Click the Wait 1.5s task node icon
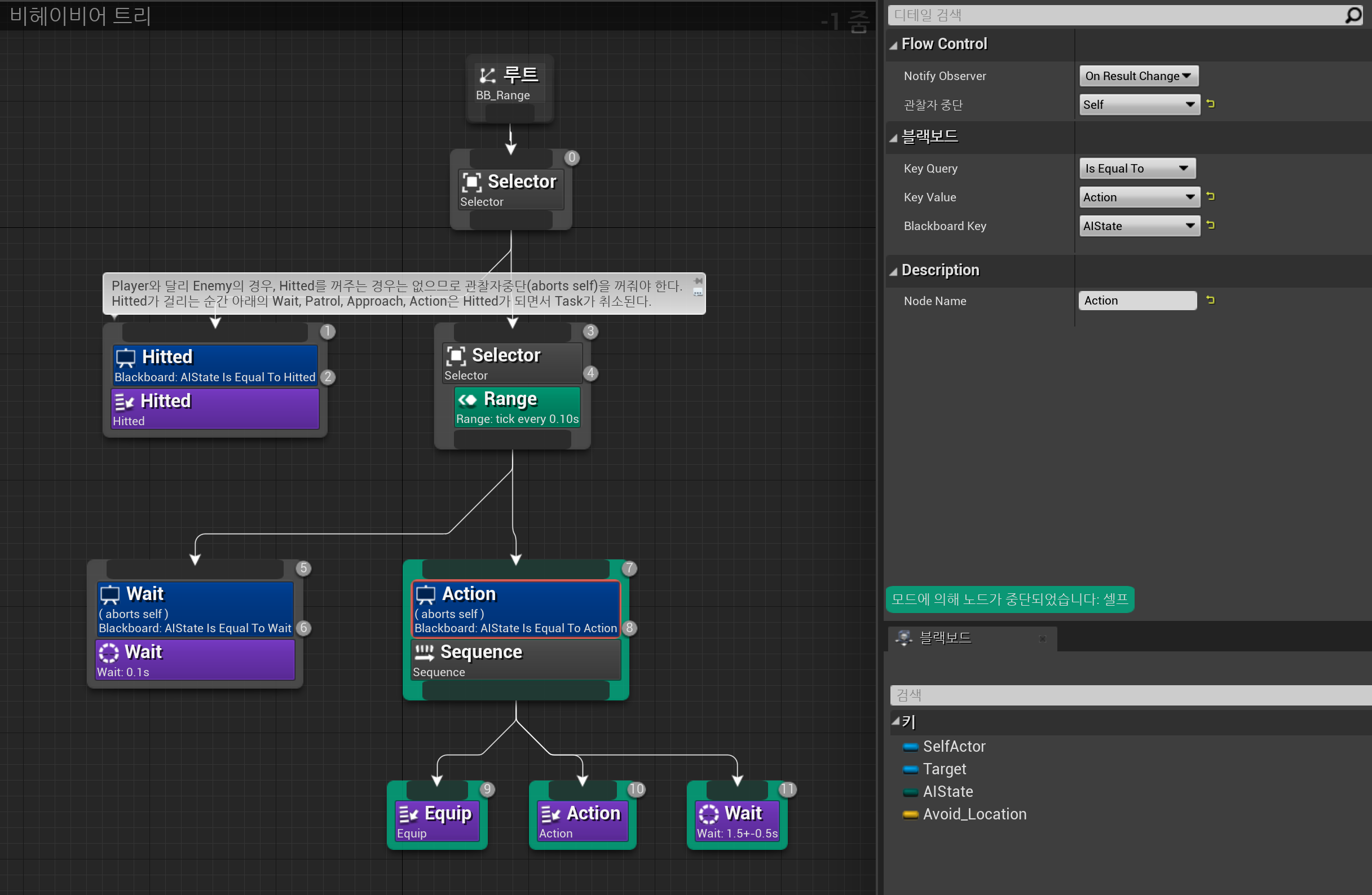The height and width of the screenshot is (895, 1372). click(708, 814)
